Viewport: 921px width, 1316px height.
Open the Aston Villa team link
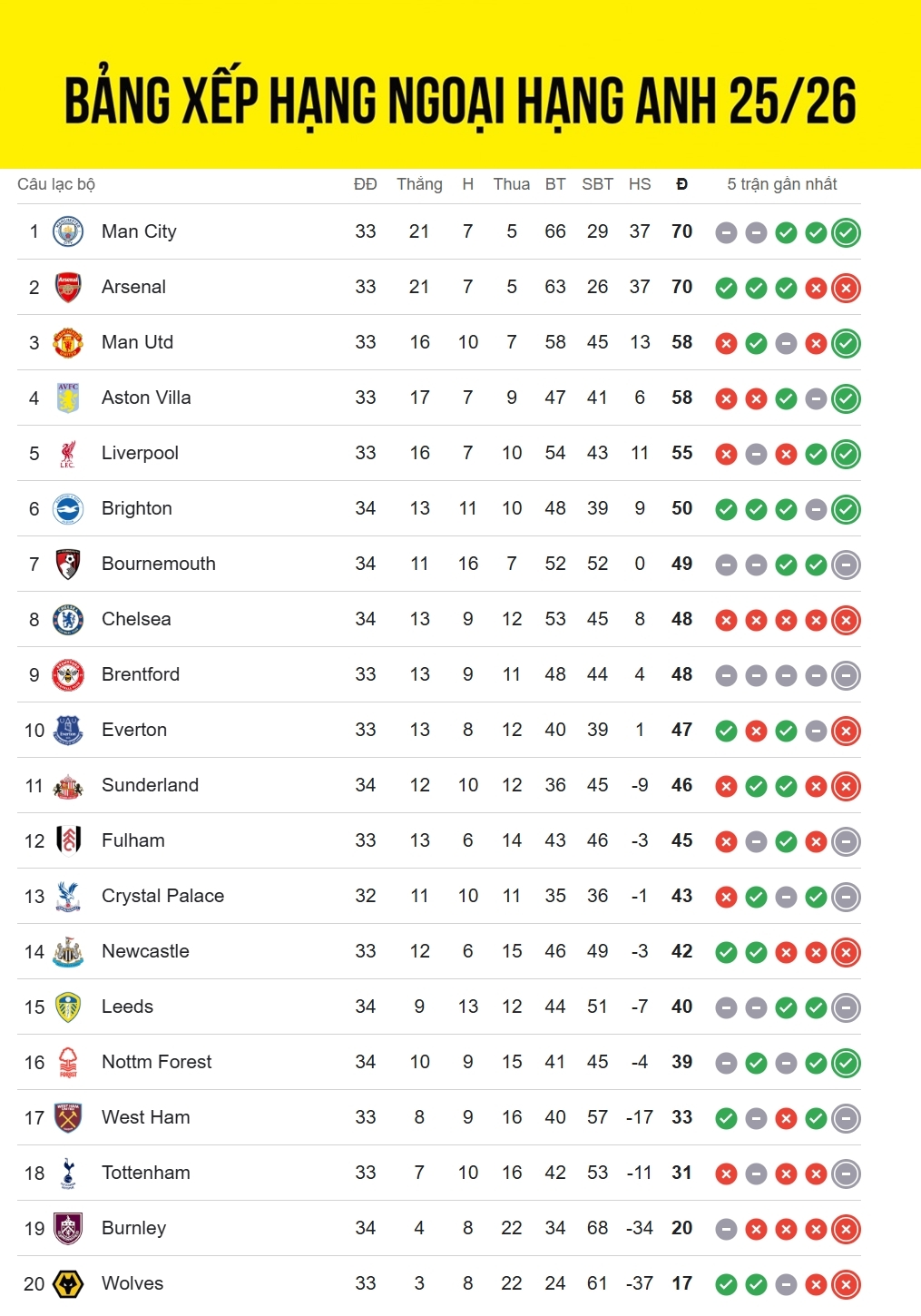pos(146,398)
